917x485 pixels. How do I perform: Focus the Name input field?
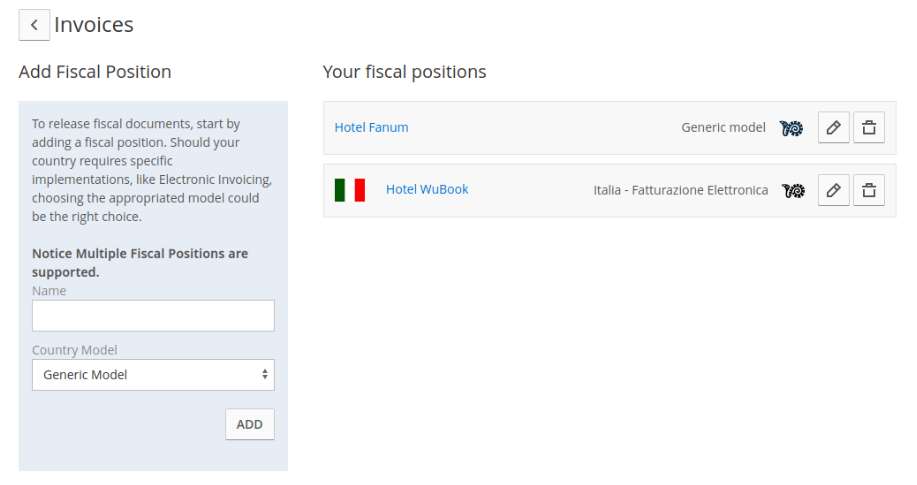pyautogui.click(x=153, y=316)
